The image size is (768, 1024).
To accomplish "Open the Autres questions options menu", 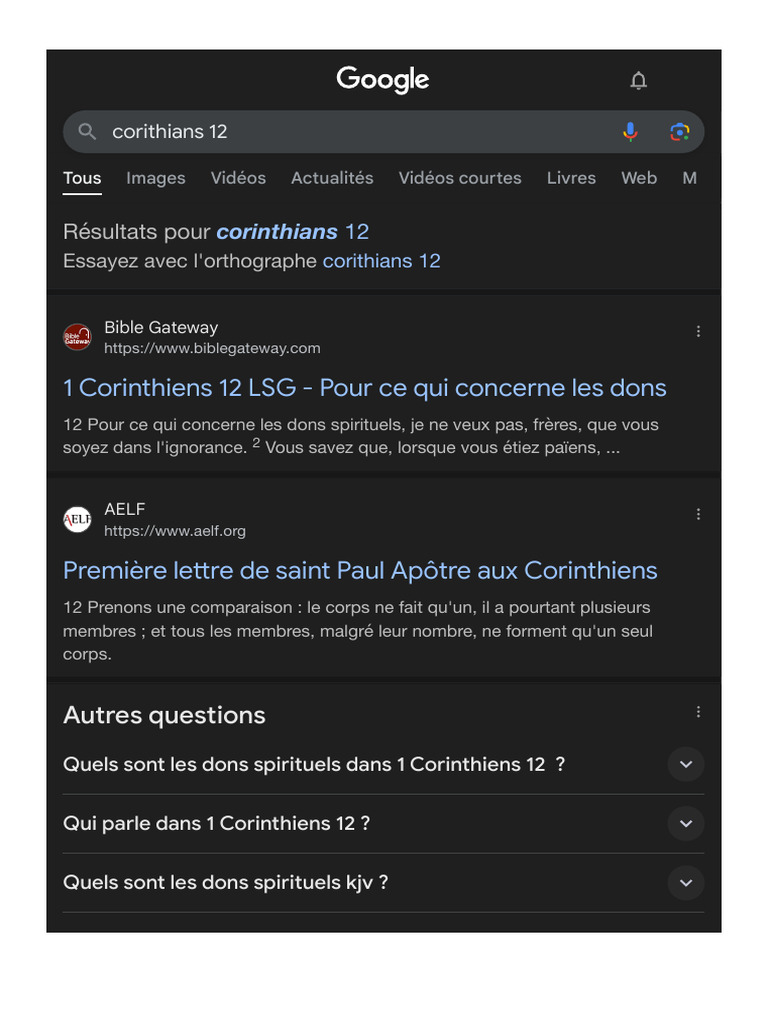I will click(698, 712).
